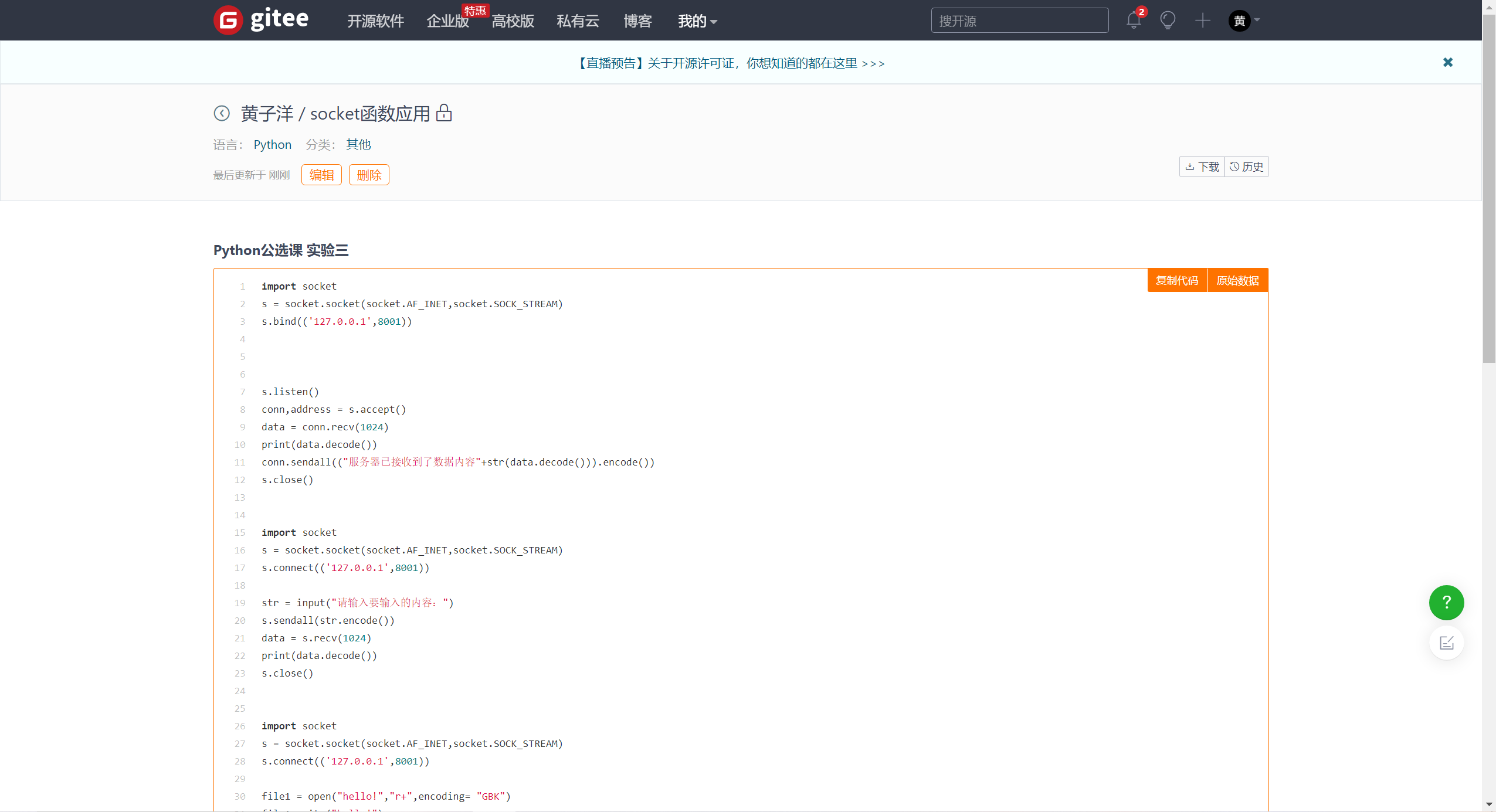1496x812 pixels.
Task: Click the vertical page scrollbar thumb
Action: click(x=1488, y=188)
